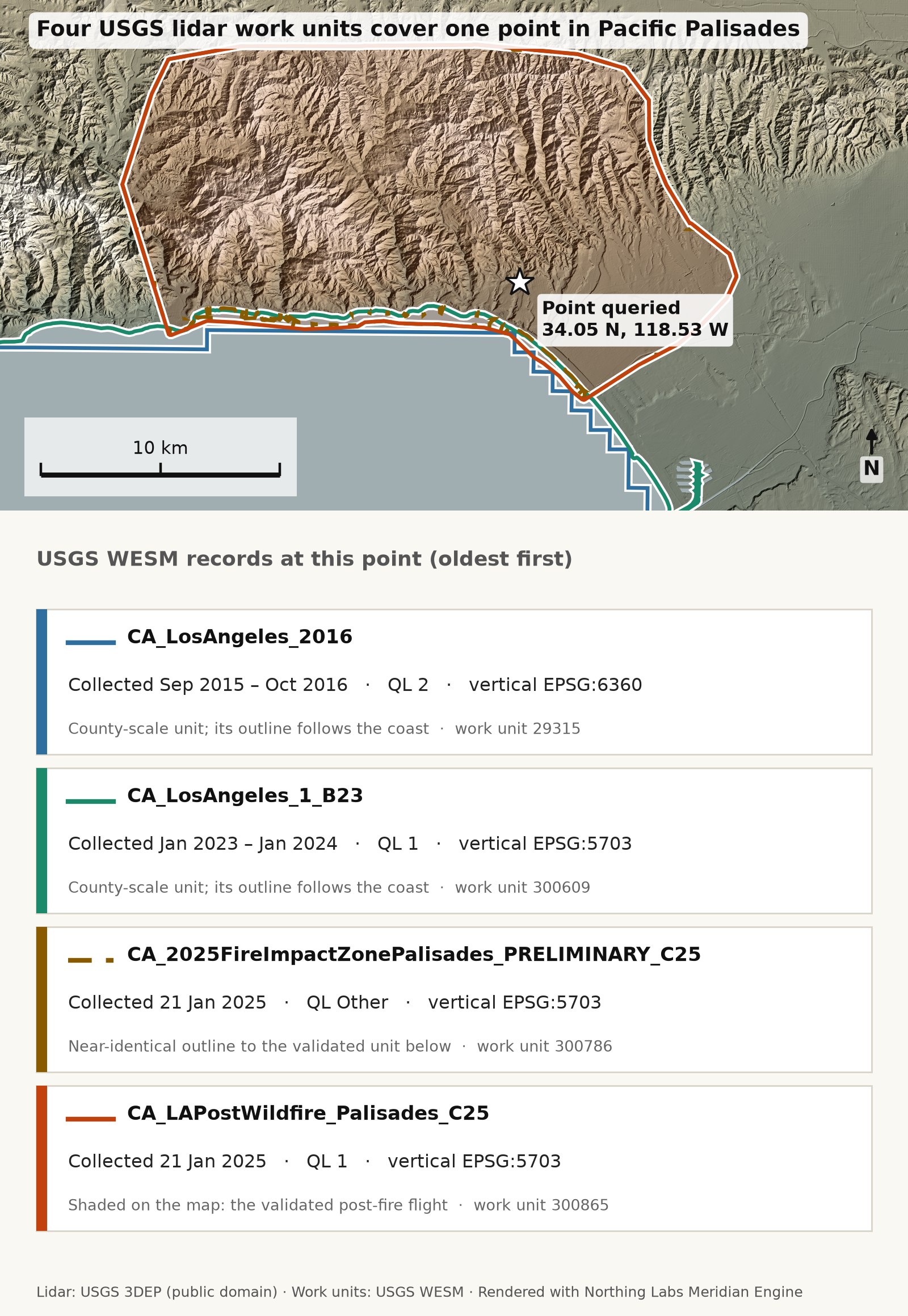
Task: Click 'Collected Sep 2015 – Oct 2016' text
Action: 208,685
